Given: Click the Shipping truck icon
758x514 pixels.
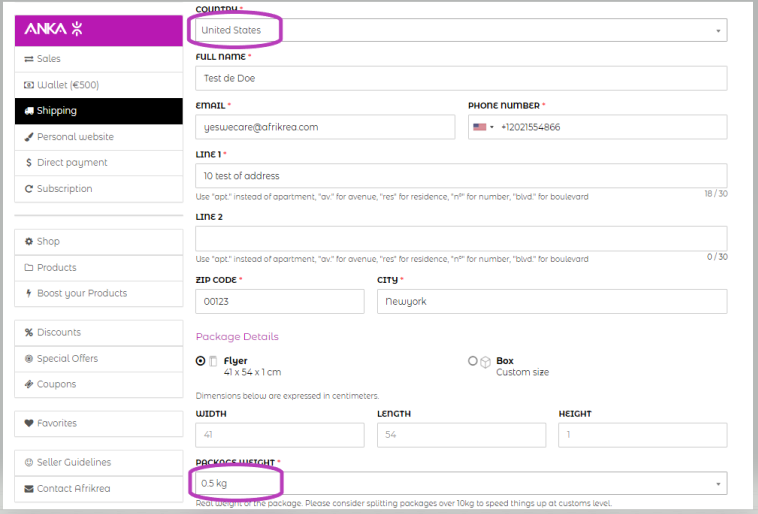Looking at the screenshot, I should 29,111.
